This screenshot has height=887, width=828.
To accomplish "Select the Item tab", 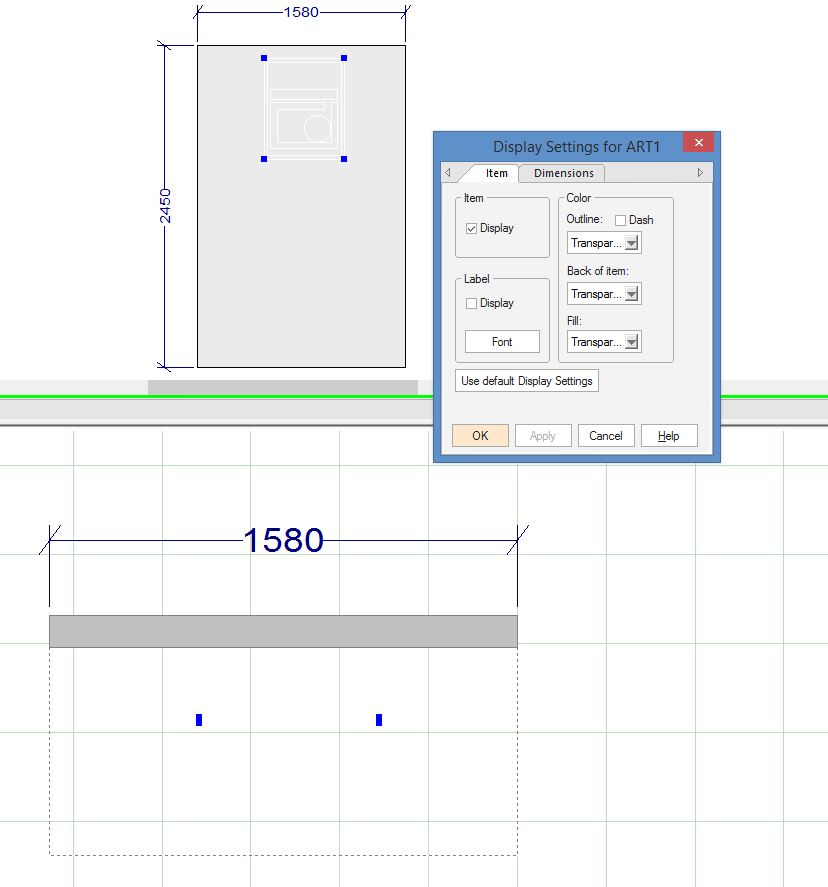I will (x=496, y=173).
